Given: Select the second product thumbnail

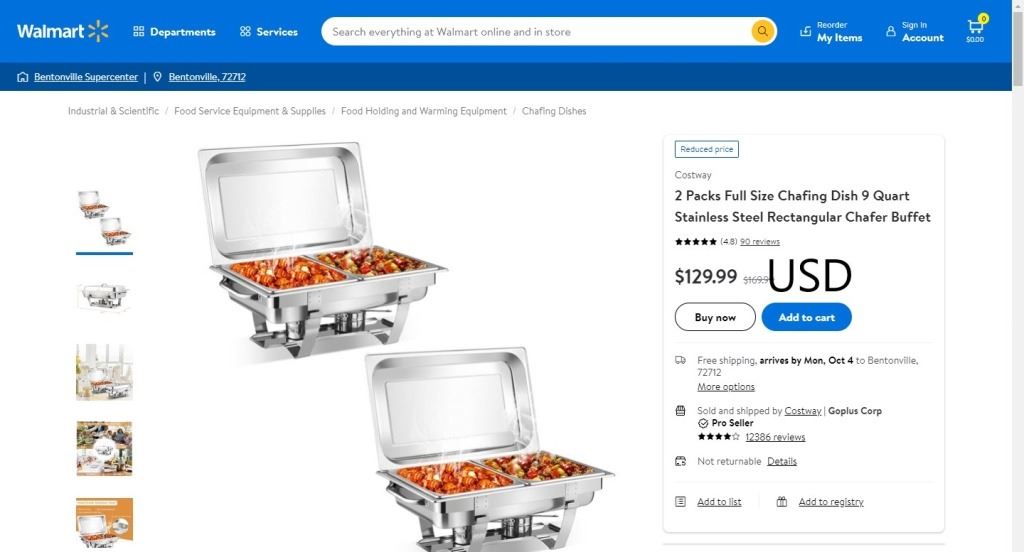Looking at the screenshot, I should [x=104, y=296].
